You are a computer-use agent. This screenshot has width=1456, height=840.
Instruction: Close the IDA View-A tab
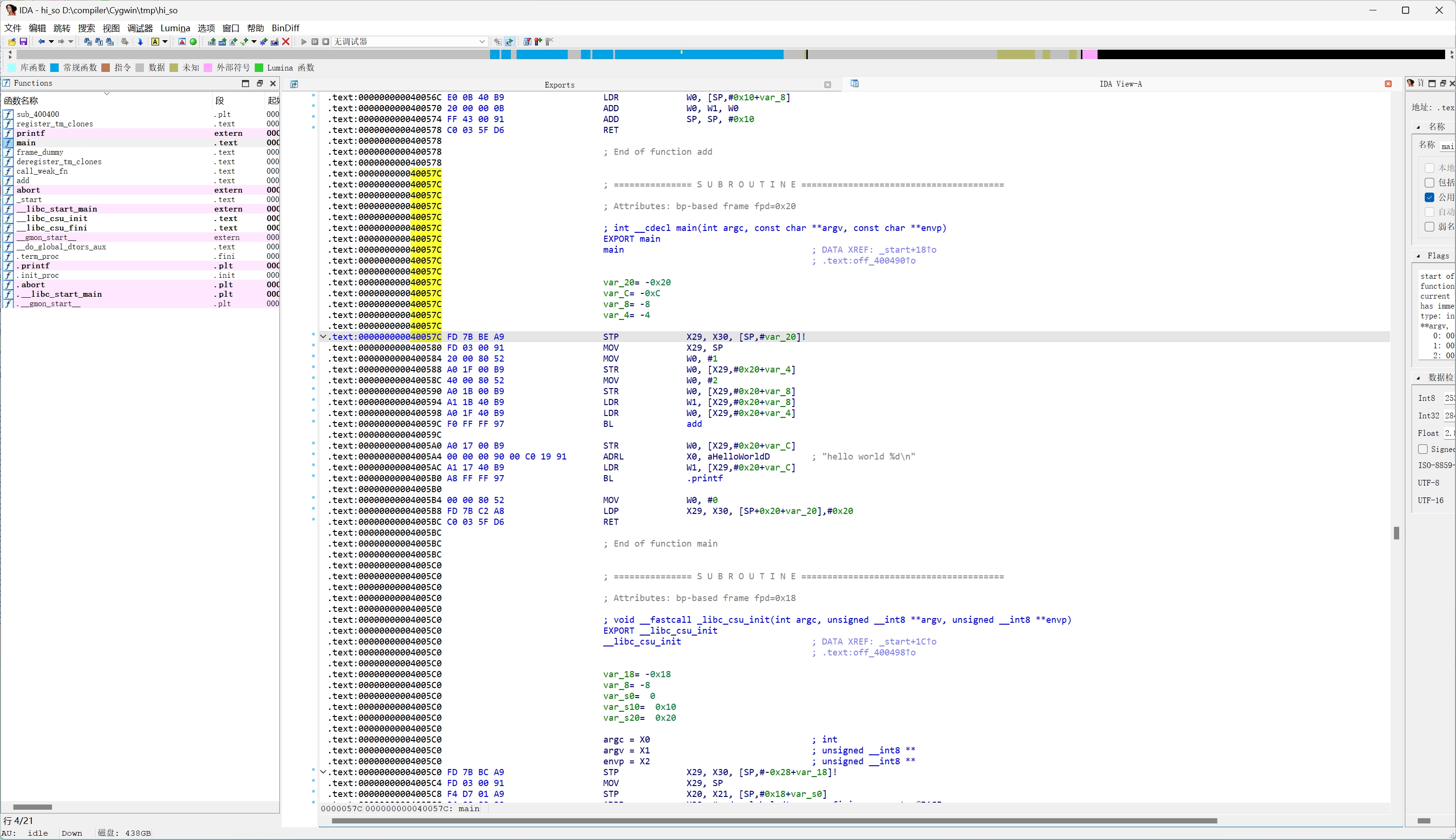pos(1388,84)
